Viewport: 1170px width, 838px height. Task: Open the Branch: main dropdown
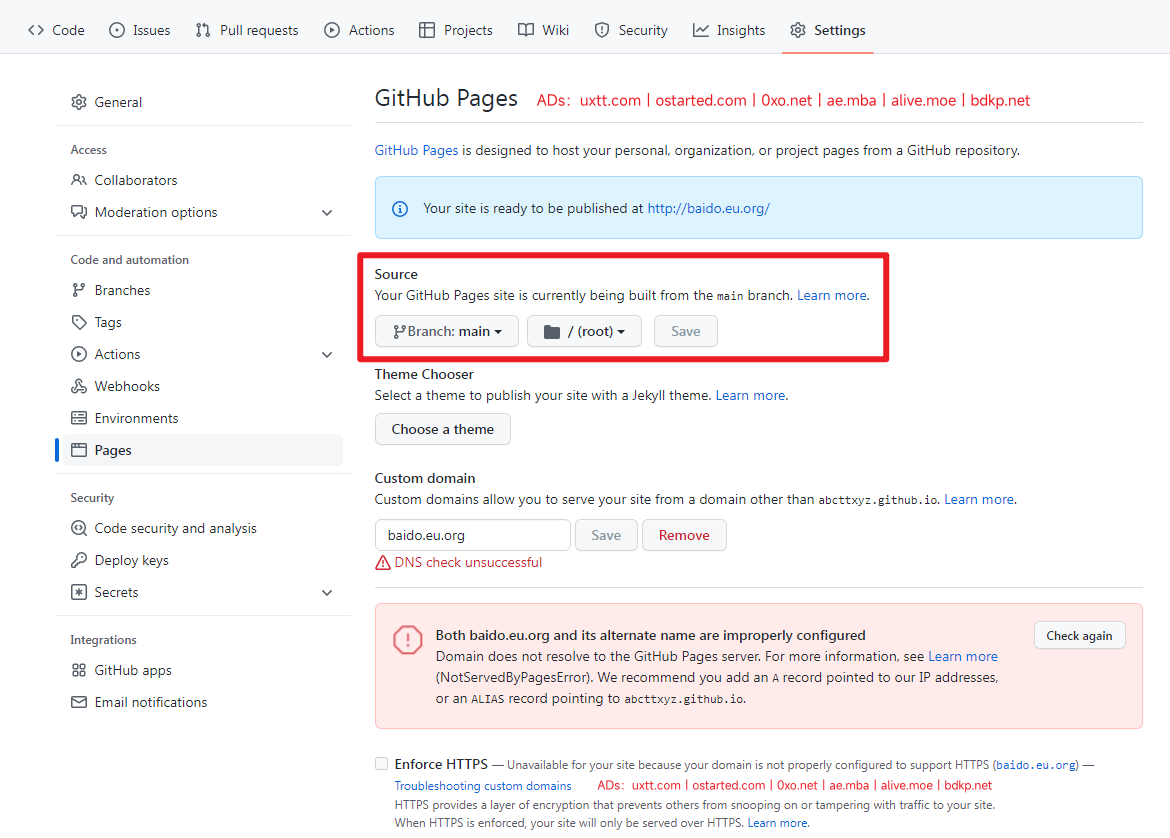click(x=446, y=331)
